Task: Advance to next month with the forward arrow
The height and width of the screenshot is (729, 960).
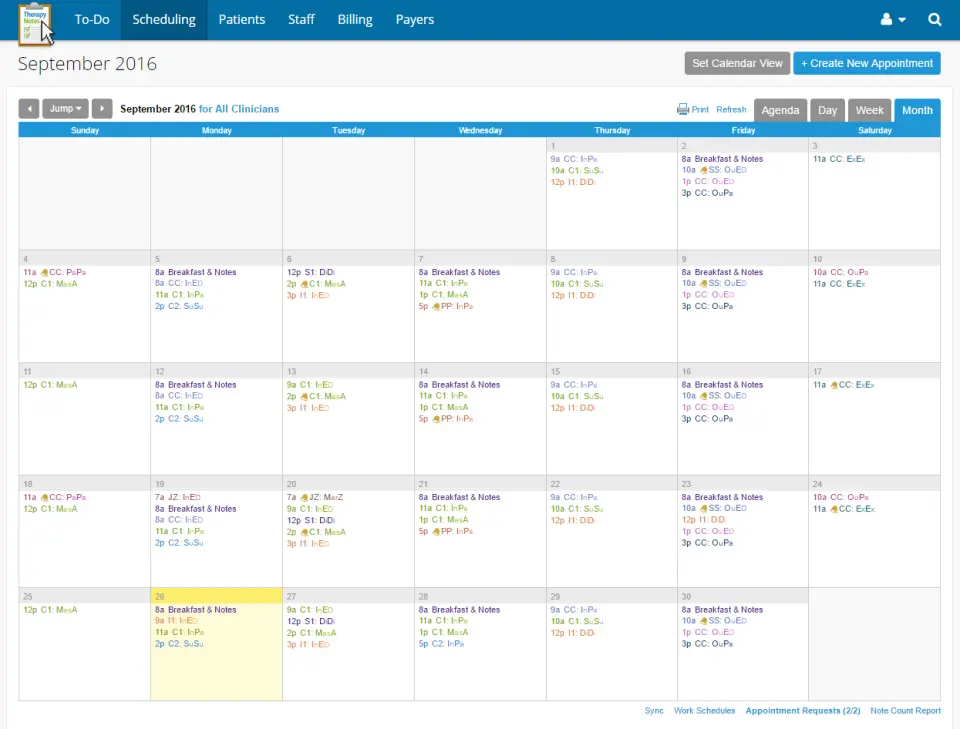Action: tap(101, 108)
